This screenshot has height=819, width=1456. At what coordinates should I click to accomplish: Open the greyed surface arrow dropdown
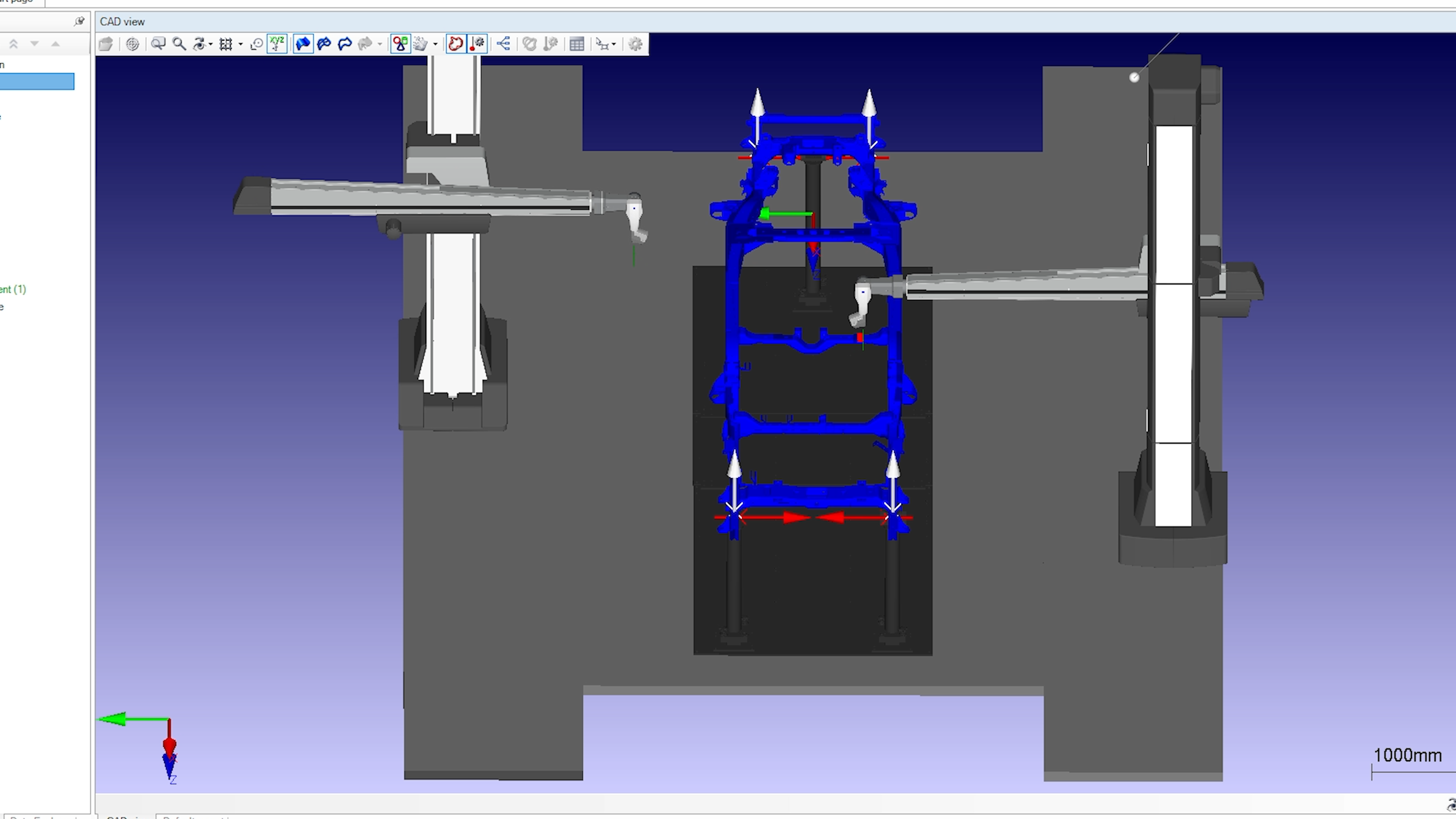(380, 44)
